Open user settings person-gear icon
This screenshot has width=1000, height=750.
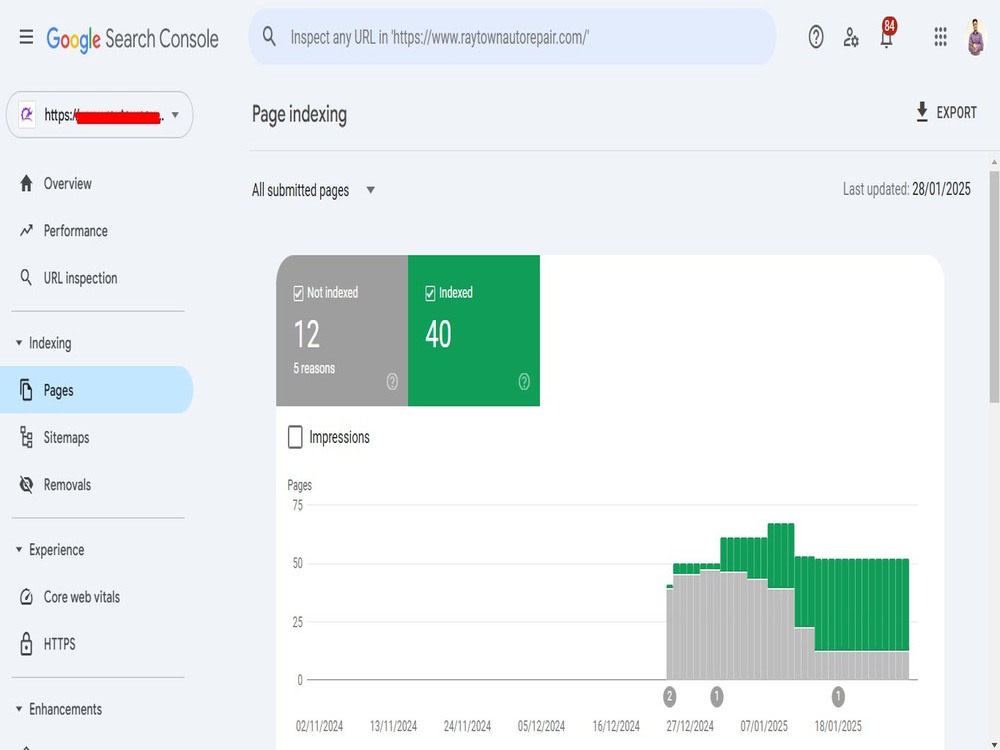coord(851,37)
